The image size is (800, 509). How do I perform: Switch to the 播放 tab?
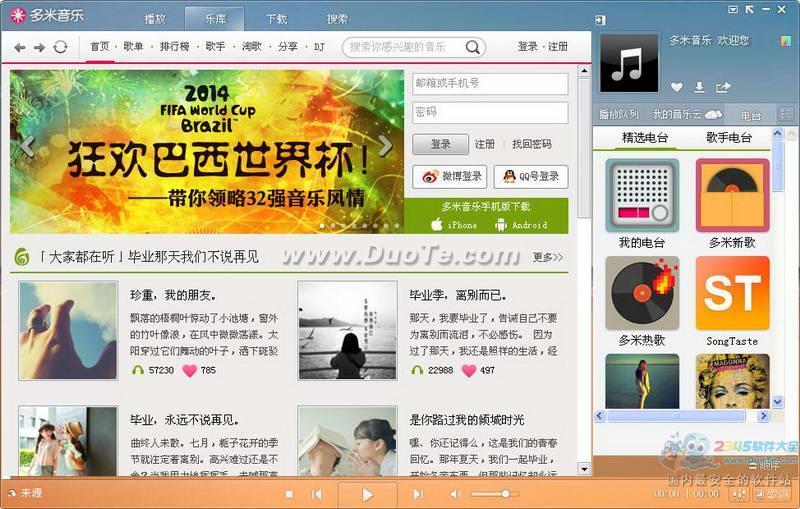(155, 19)
